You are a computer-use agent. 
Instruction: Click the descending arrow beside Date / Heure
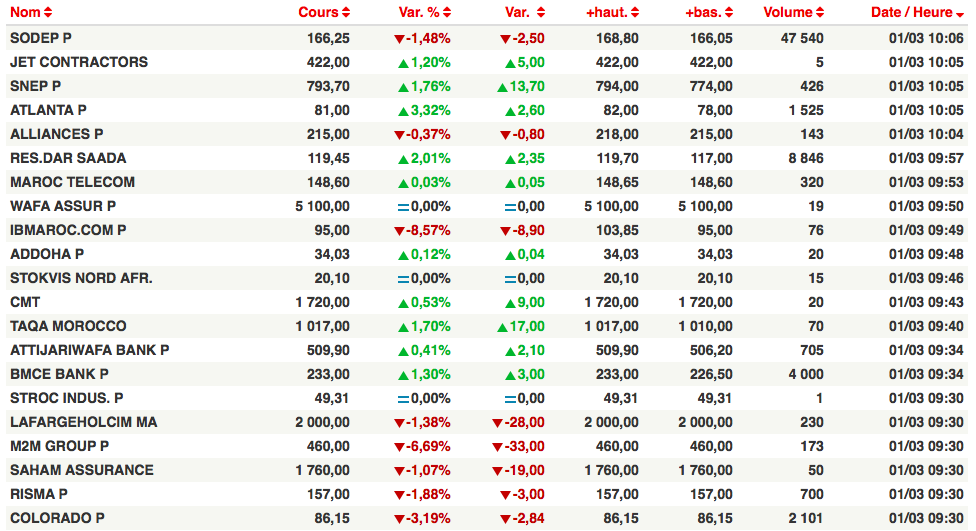coord(960,14)
